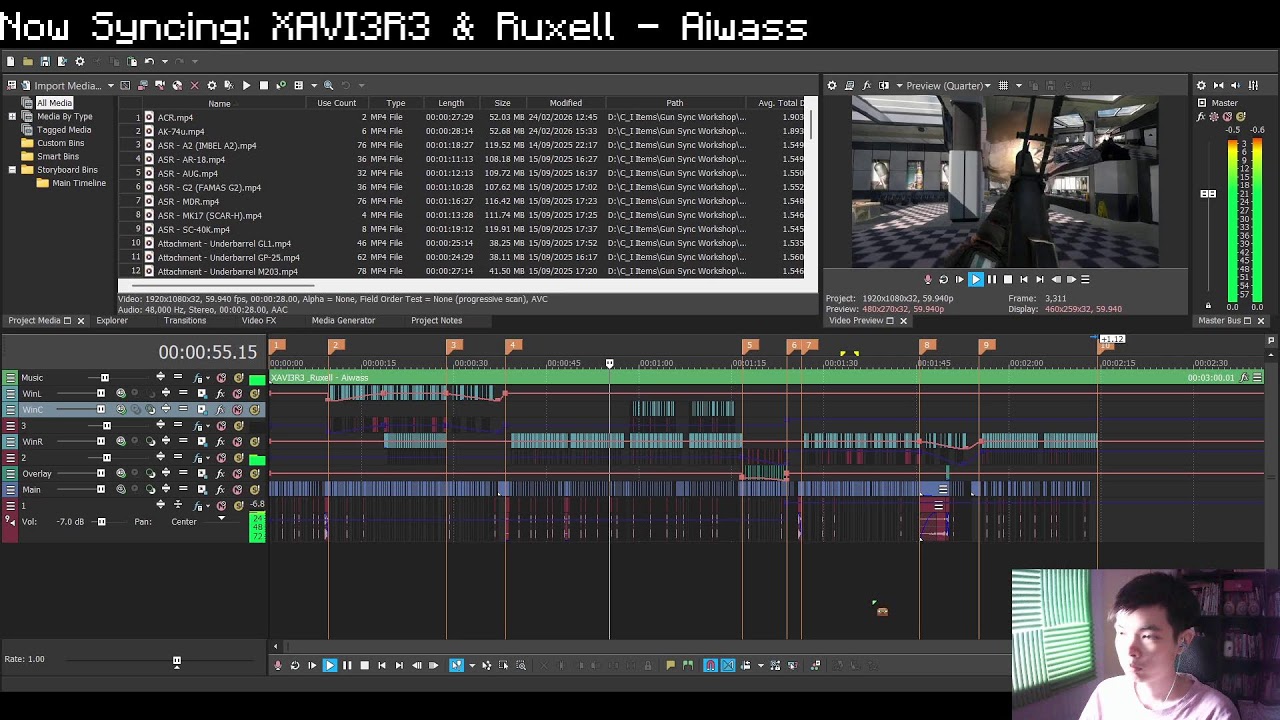
Task: Switch to the Explorer tab
Action: (x=112, y=320)
